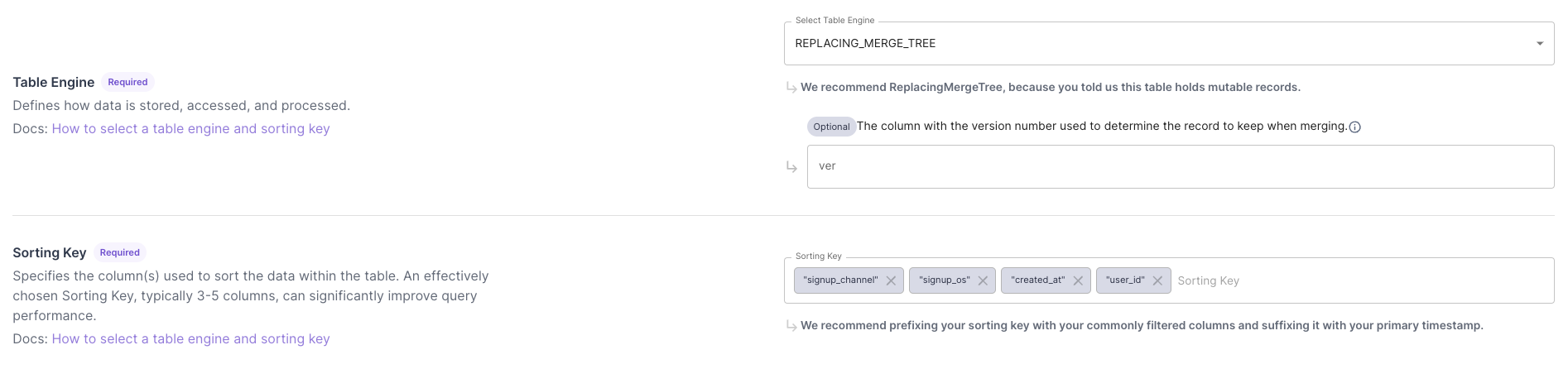Delete "signup_os" from the sorting key

[x=983, y=280]
